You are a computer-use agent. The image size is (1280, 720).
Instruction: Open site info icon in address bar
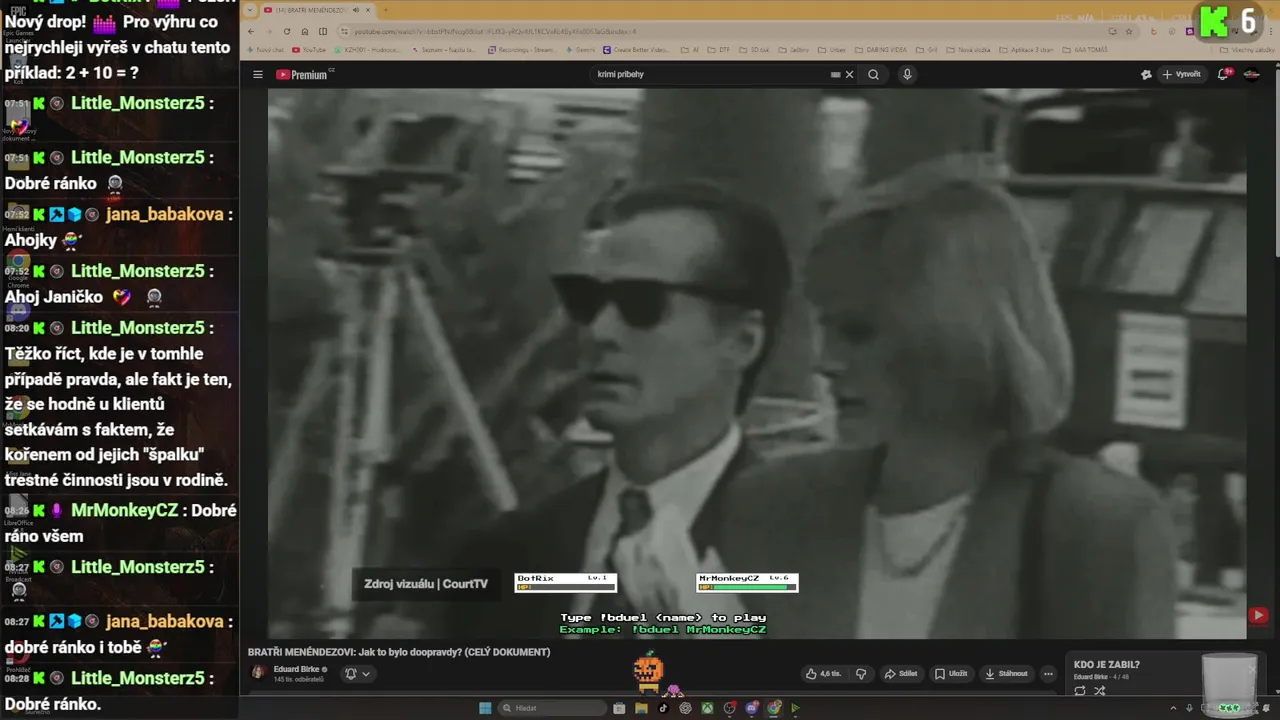[344, 31]
